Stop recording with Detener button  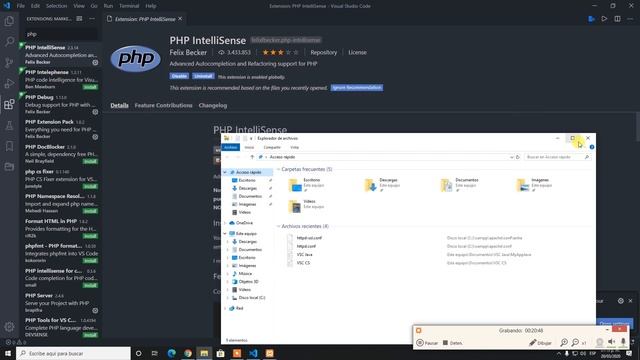[x=452, y=343]
